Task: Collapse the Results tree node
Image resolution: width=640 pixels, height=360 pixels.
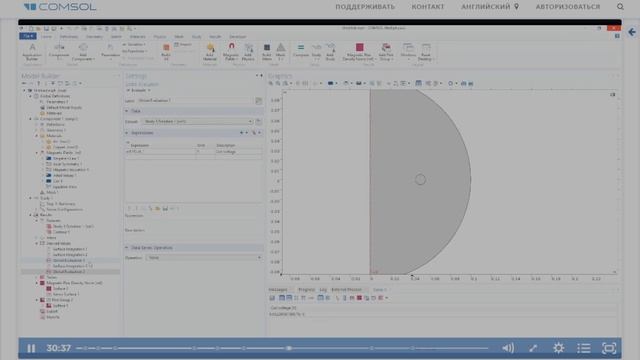Action: [30, 215]
